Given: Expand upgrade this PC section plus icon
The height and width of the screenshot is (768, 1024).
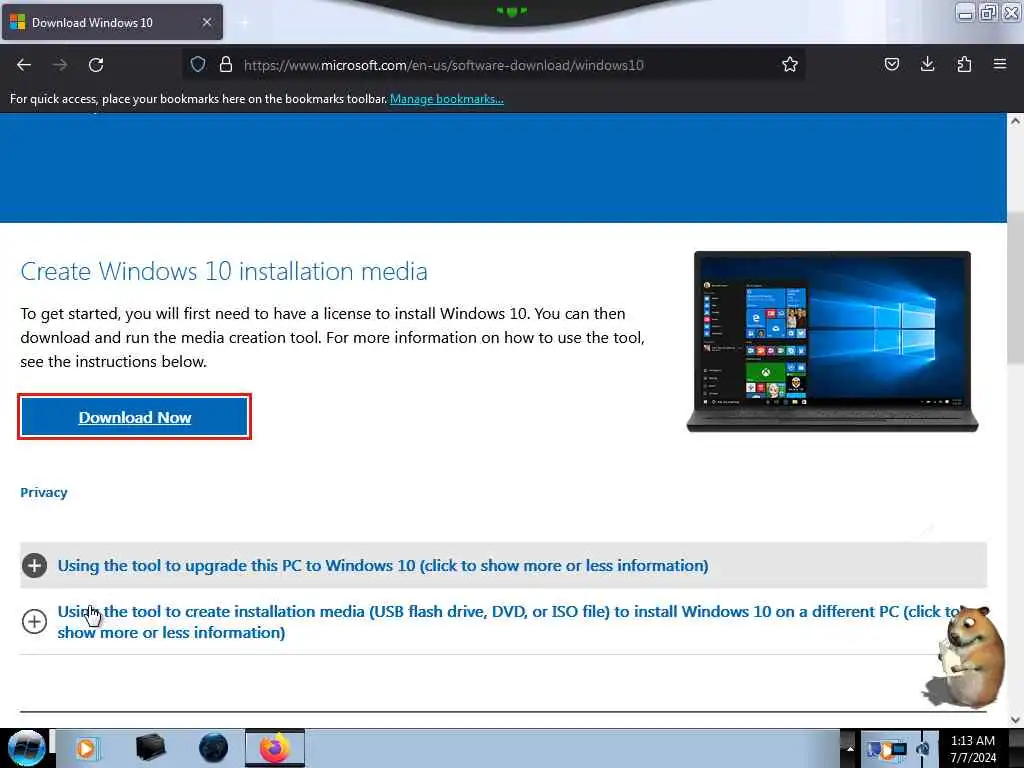Looking at the screenshot, I should click(x=35, y=566).
